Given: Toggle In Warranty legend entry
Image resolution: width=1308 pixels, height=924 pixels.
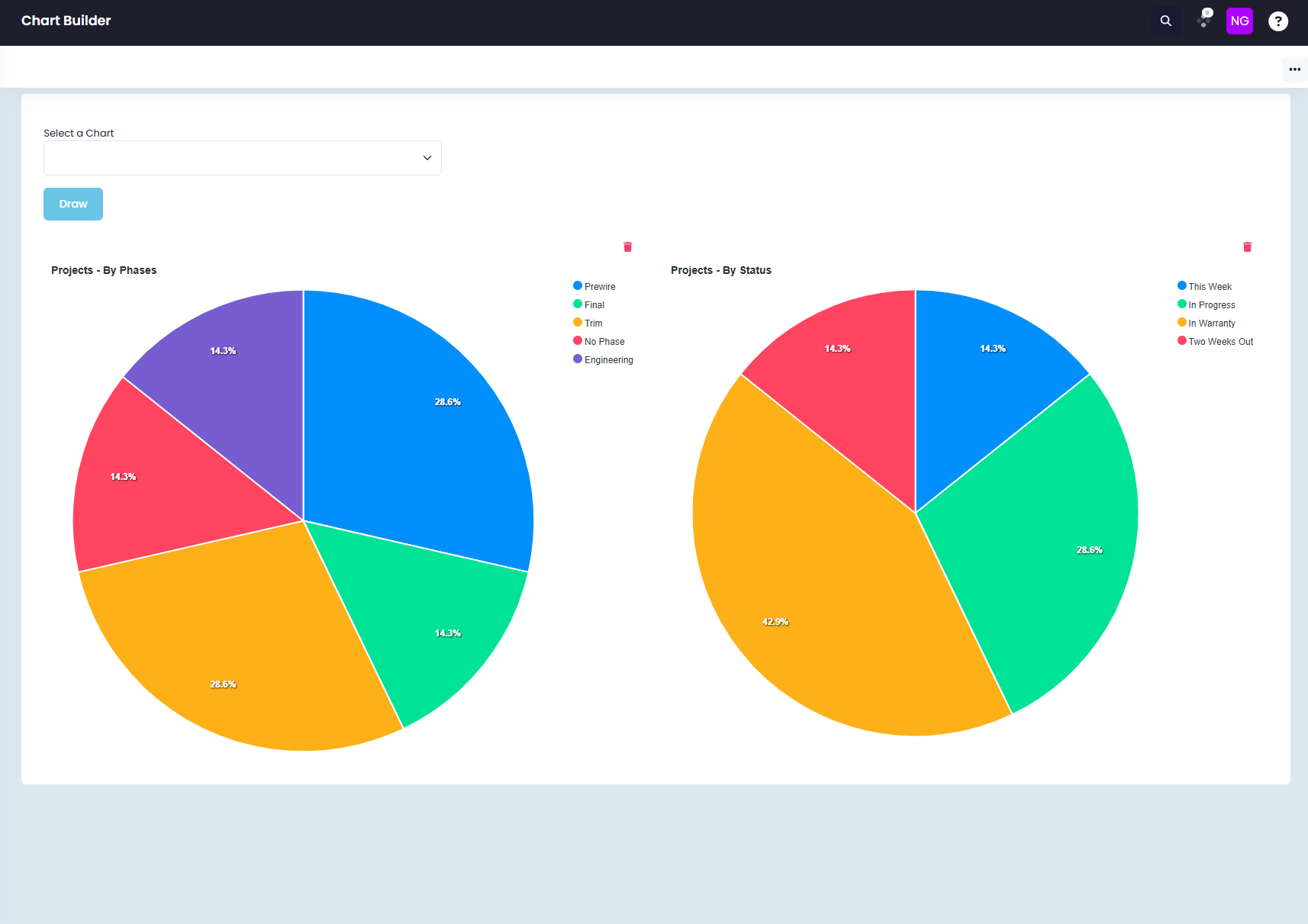Looking at the screenshot, I should pos(1207,323).
